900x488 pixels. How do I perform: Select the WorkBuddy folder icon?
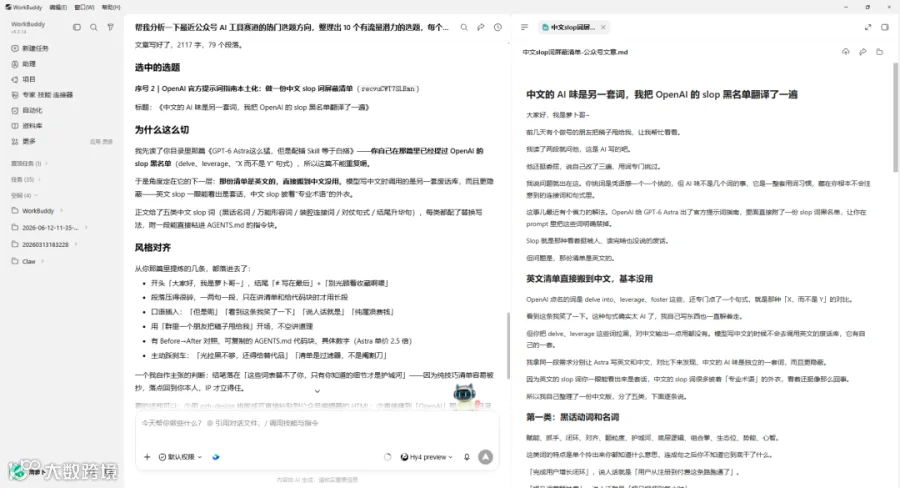point(15,211)
